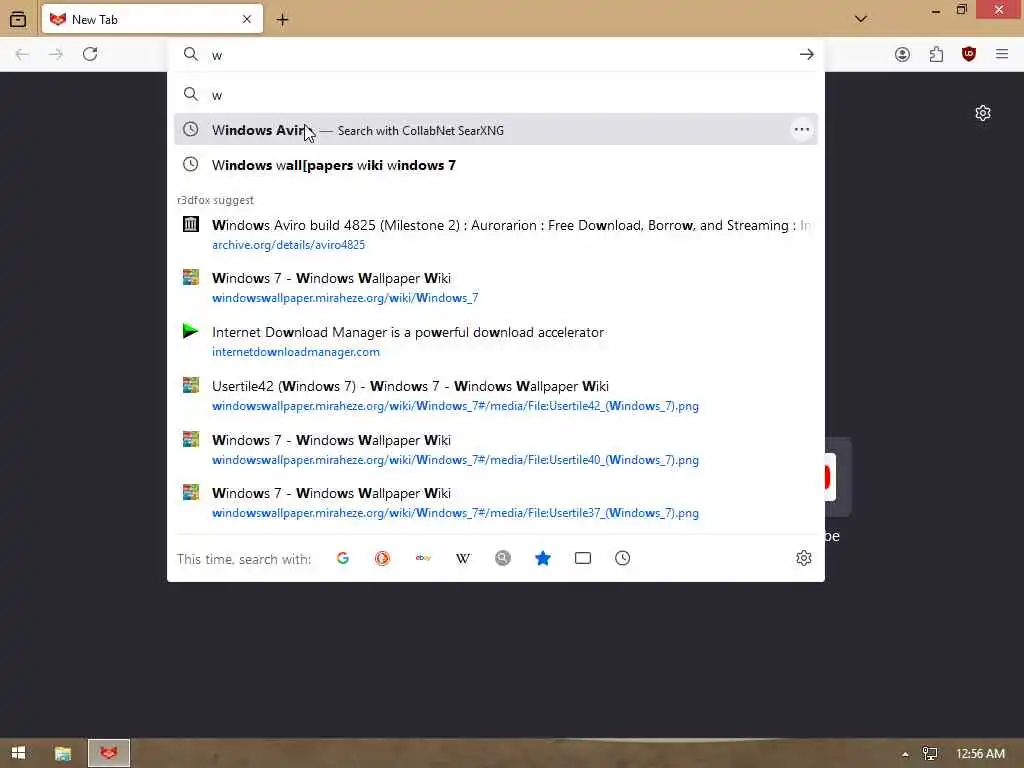Click the green IDM favicon
Image resolution: width=1024 pixels, height=768 pixels.
(x=191, y=330)
